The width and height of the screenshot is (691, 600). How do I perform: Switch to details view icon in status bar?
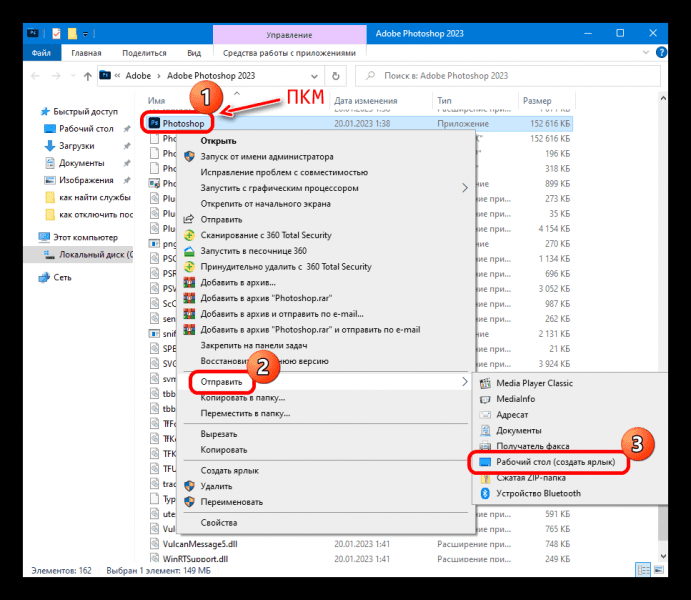[x=643, y=570]
